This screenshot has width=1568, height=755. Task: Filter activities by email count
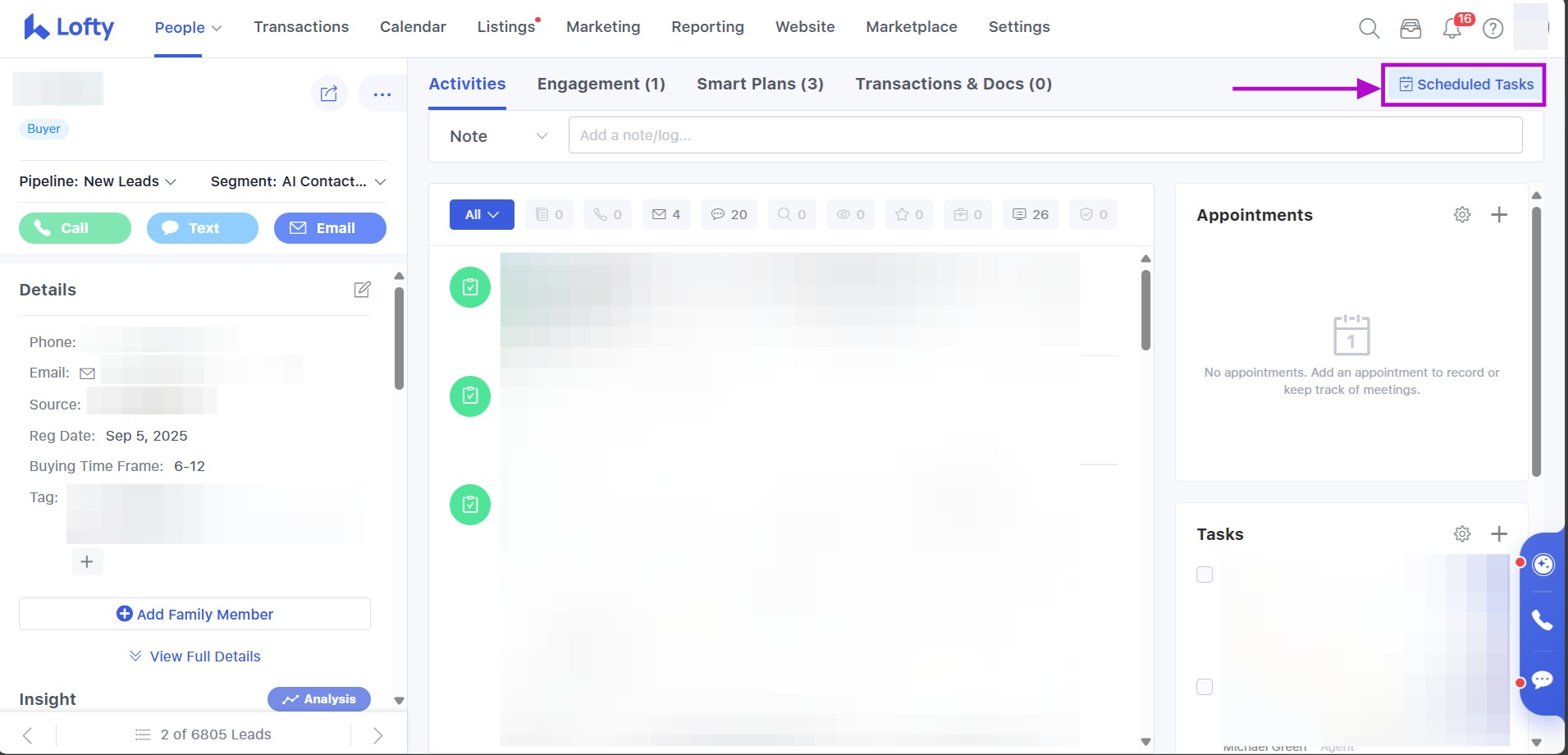[x=666, y=215]
